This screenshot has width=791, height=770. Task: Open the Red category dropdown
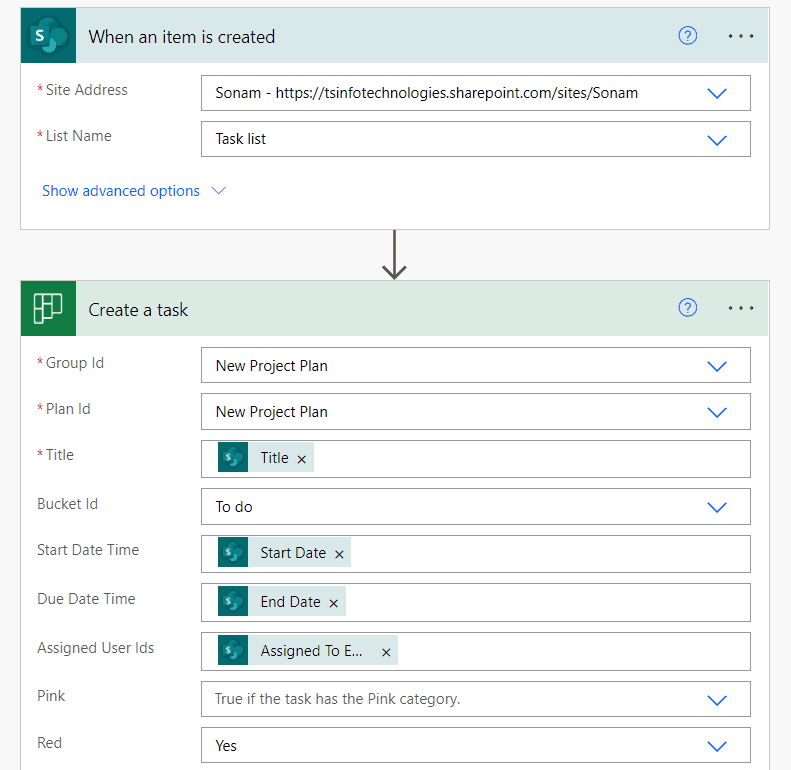(x=716, y=746)
